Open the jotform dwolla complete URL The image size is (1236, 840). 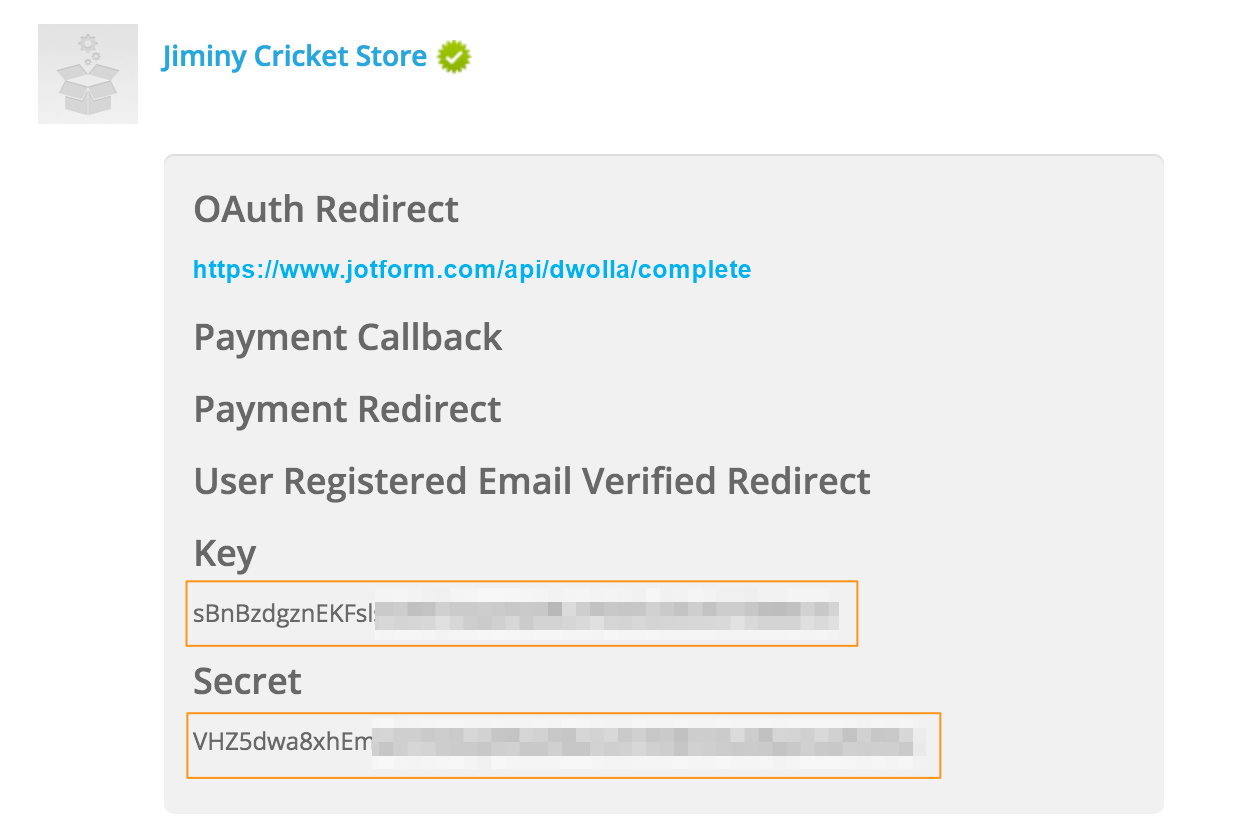point(471,269)
